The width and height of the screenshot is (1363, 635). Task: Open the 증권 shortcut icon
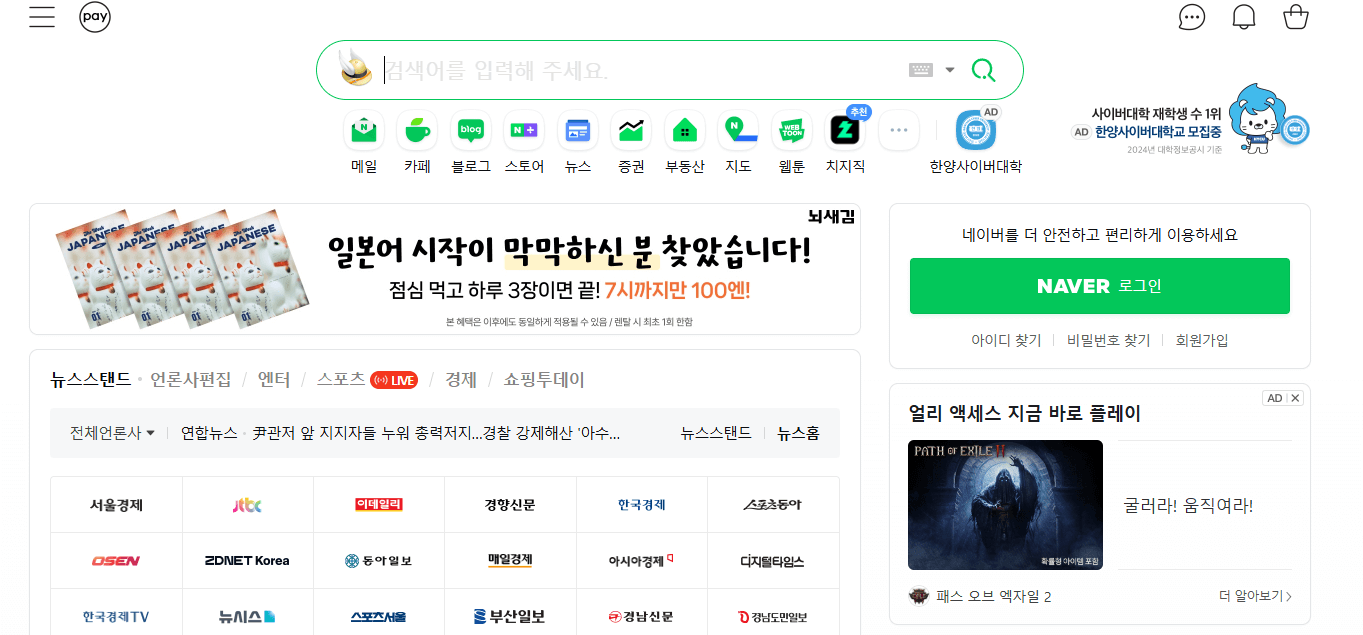pyautogui.click(x=631, y=130)
